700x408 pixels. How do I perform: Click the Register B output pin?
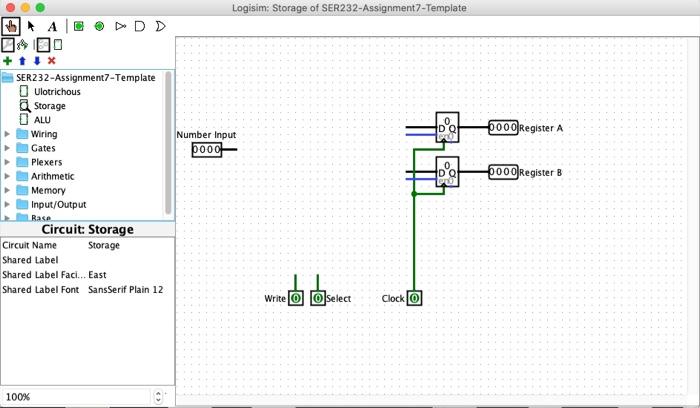pyautogui.click(x=503, y=172)
